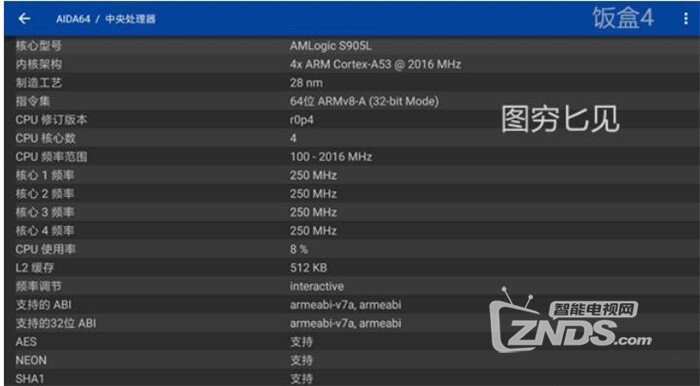Click the 制造工艺 28 nm row
This screenshot has height=386, width=700.
[x=352, y=83]
